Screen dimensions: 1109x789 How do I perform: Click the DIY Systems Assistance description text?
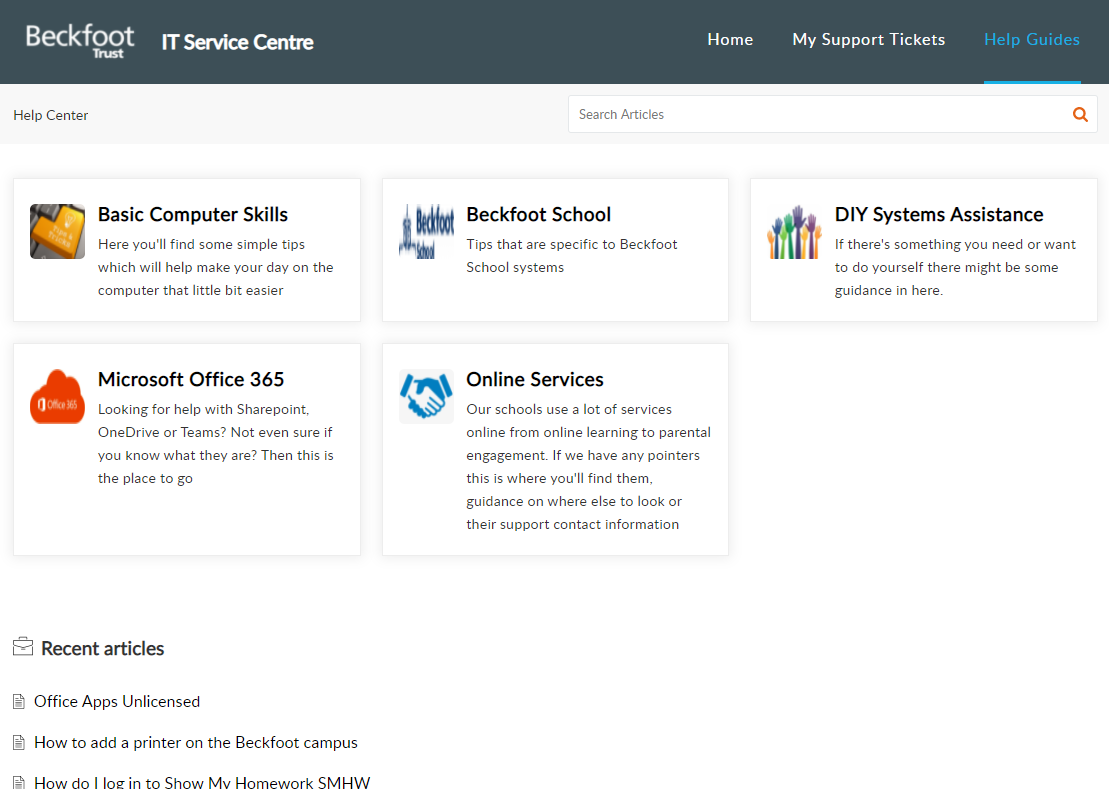point(955,267)
